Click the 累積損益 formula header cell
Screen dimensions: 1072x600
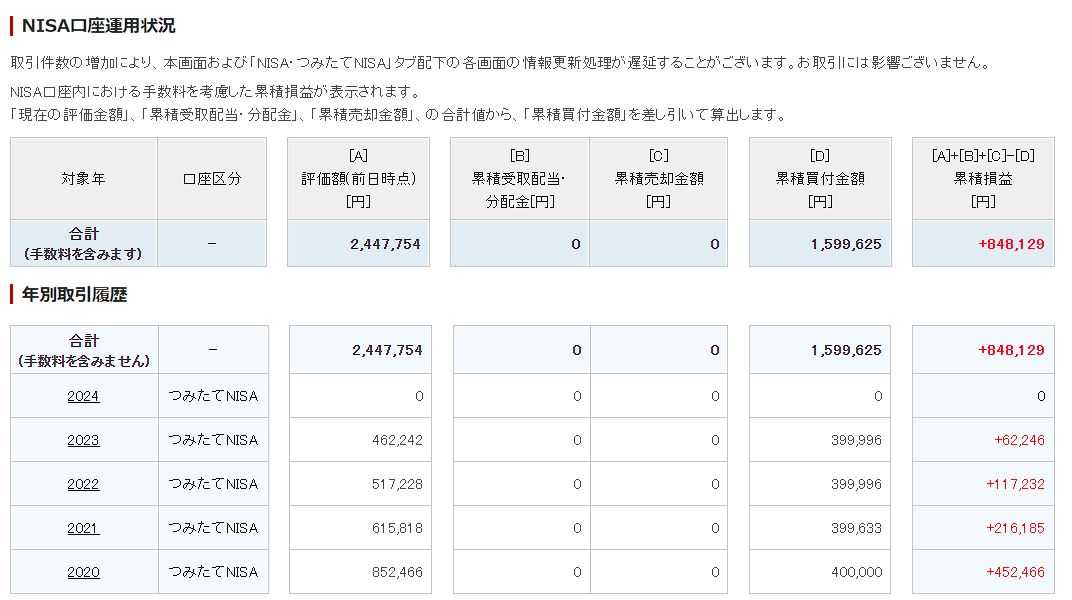983,179
